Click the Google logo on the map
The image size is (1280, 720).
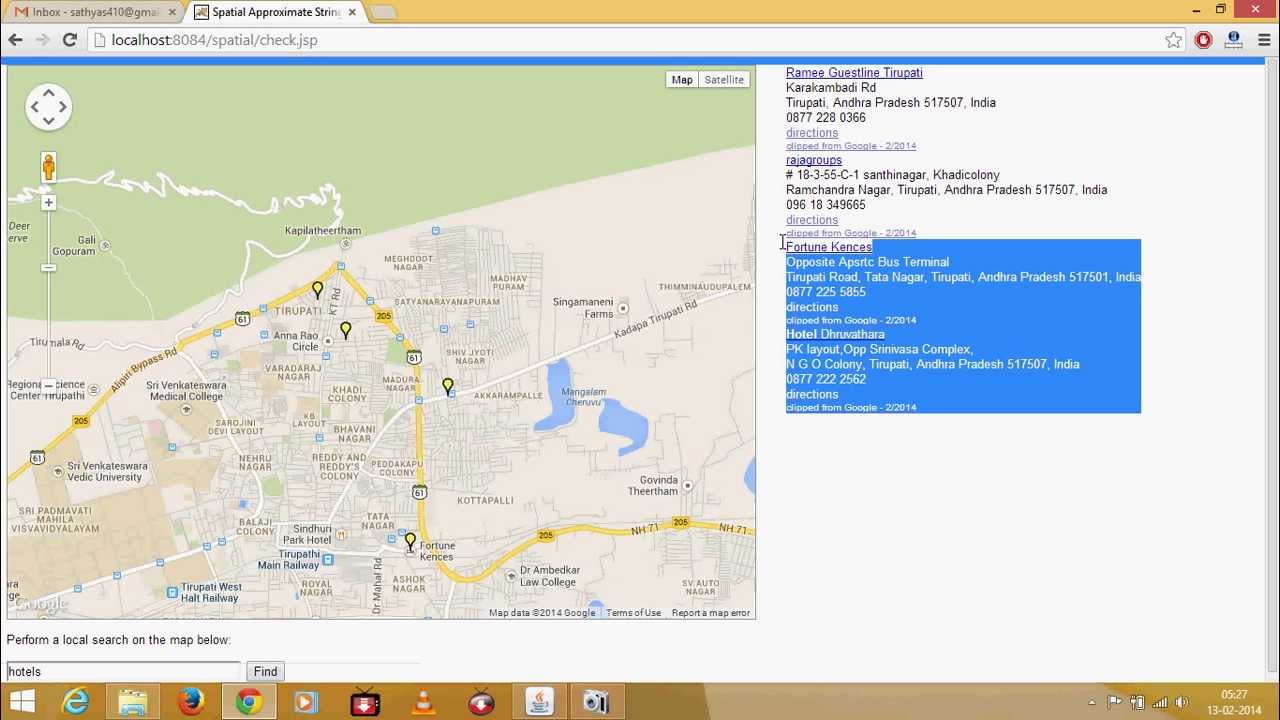click(39, 604)
